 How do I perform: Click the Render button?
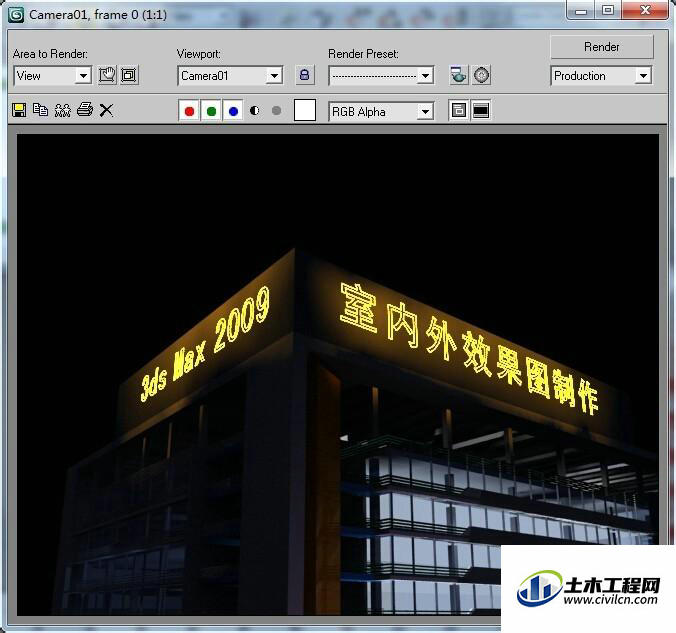(601, 47)
